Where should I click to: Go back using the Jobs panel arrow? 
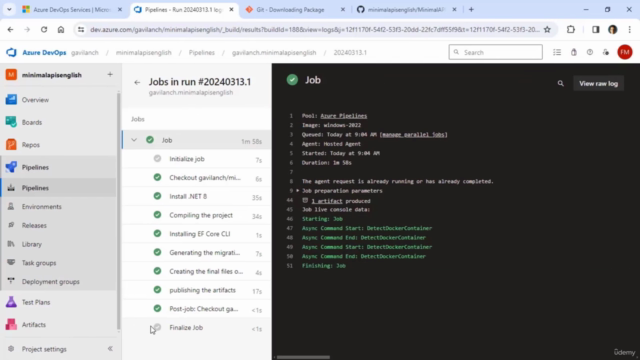point(137,82)
